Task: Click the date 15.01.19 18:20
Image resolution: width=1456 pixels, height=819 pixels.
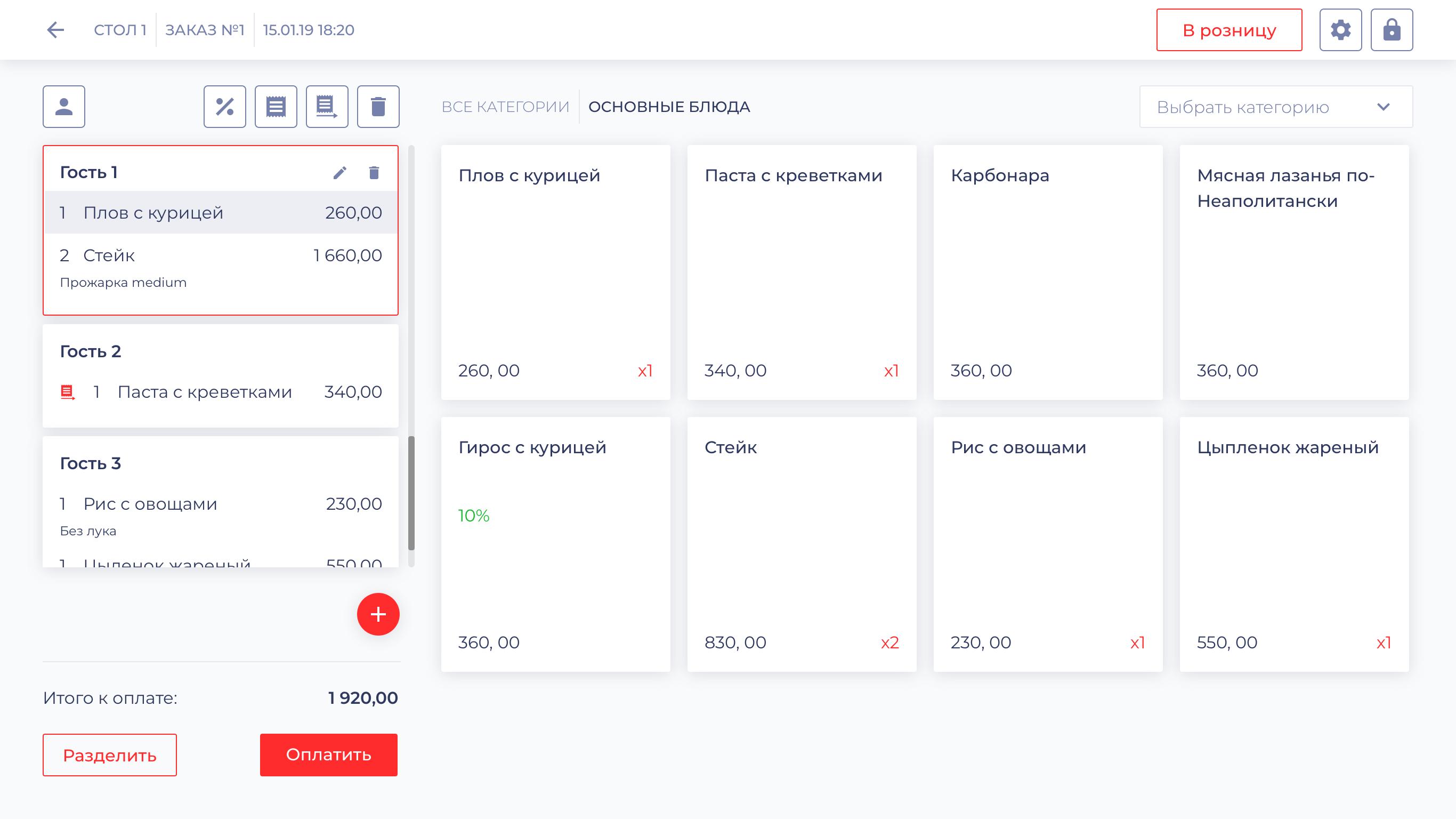Action: [x=309, y=30]
